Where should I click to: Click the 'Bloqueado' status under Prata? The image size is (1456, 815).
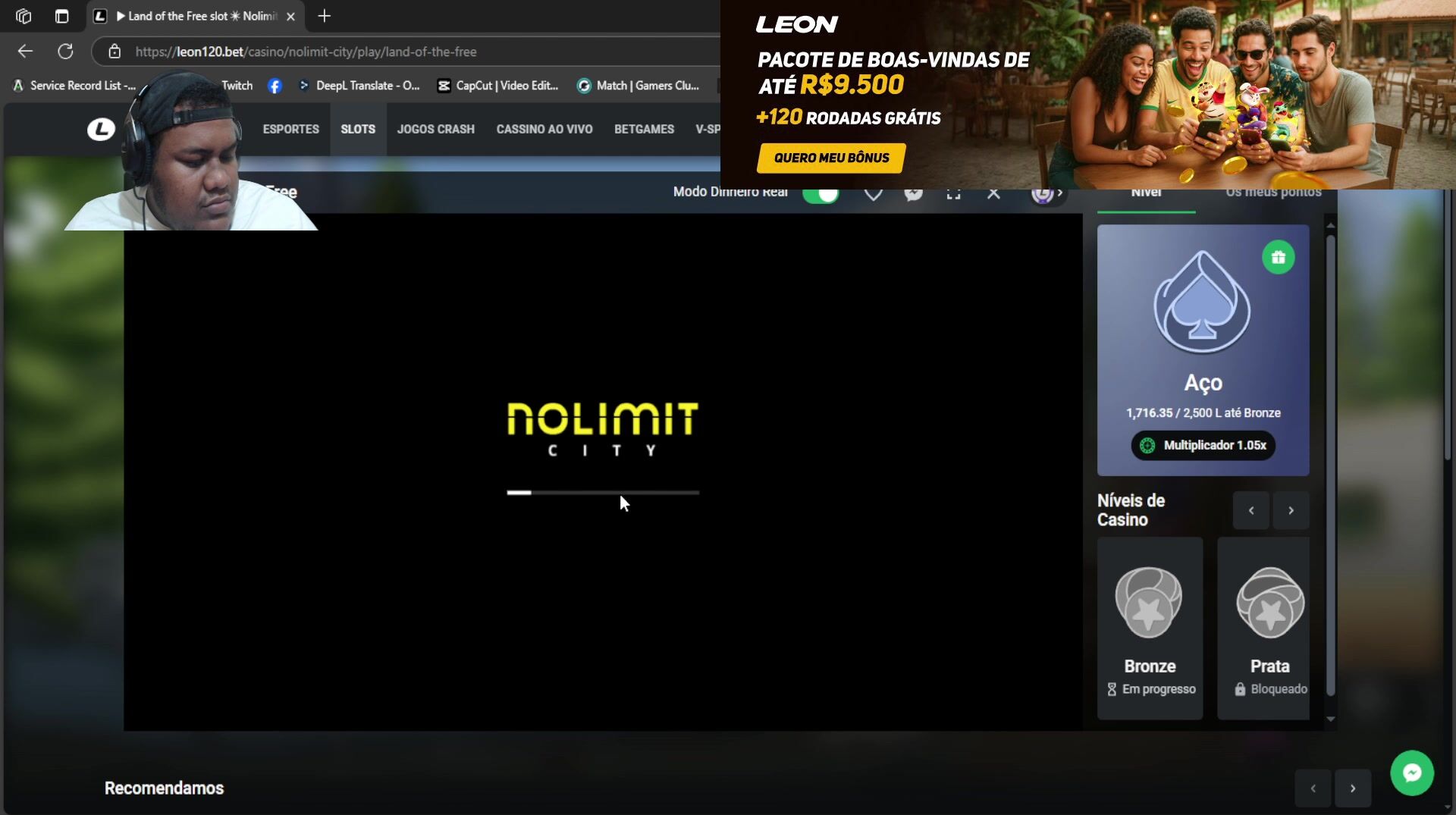click(x=1270, y=689)
